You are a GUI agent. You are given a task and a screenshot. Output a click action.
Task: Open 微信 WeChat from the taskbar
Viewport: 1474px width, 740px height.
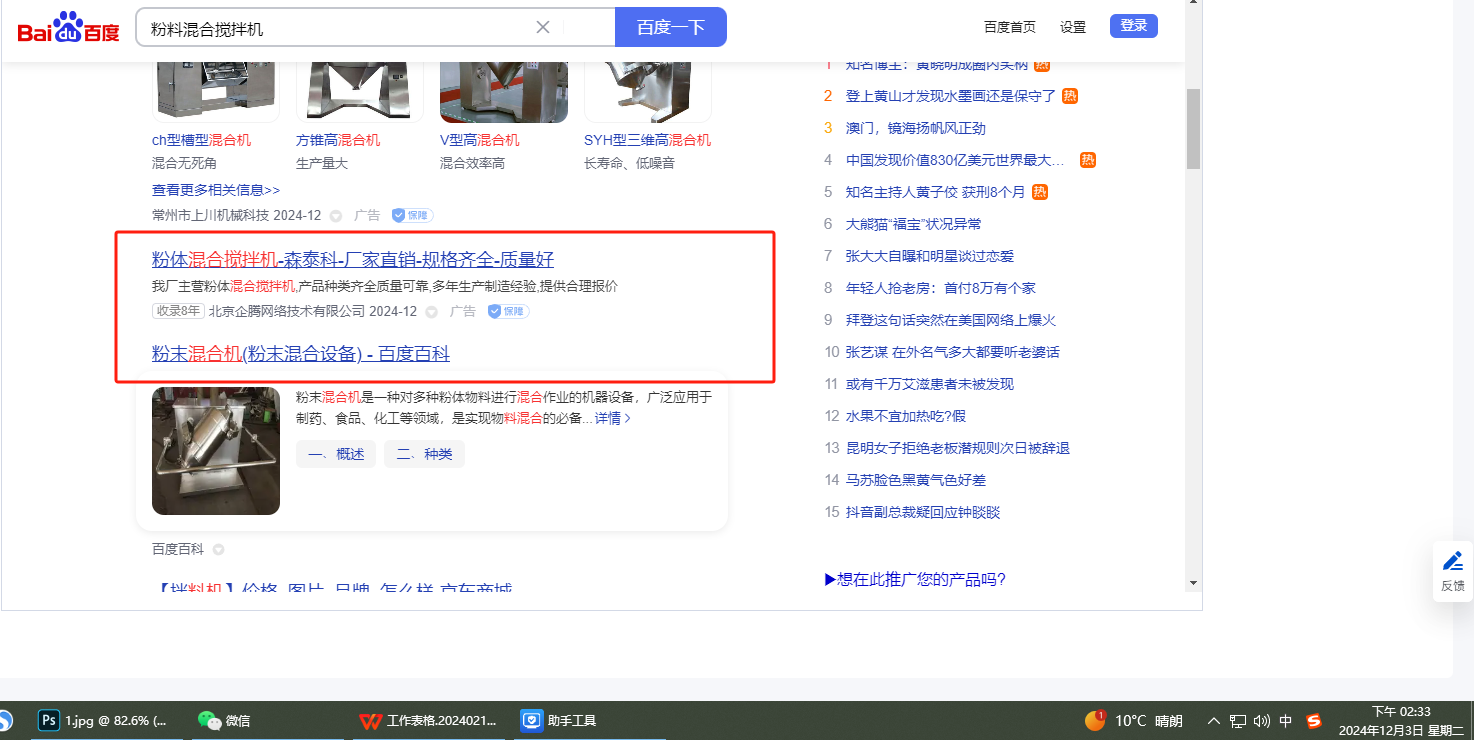[225, 720]
